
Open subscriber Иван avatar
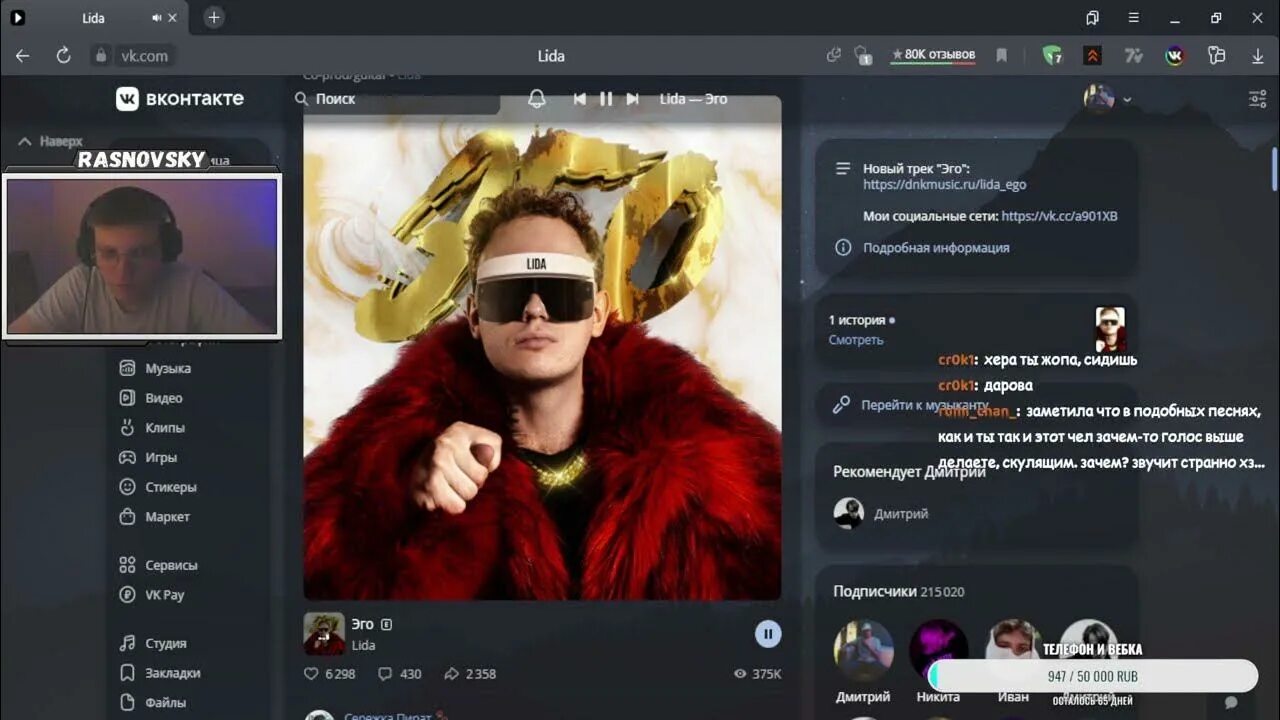pyautogui.click(x=1013, y=650)
